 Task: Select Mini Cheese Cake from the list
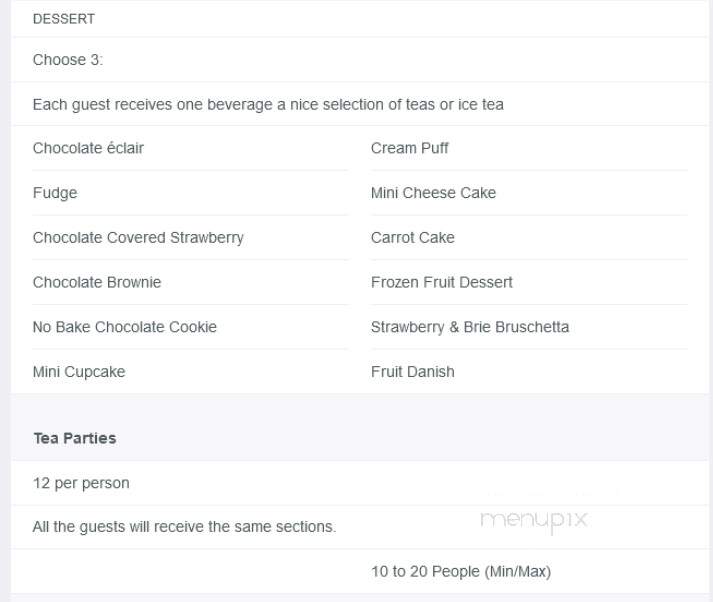point(433,193)
